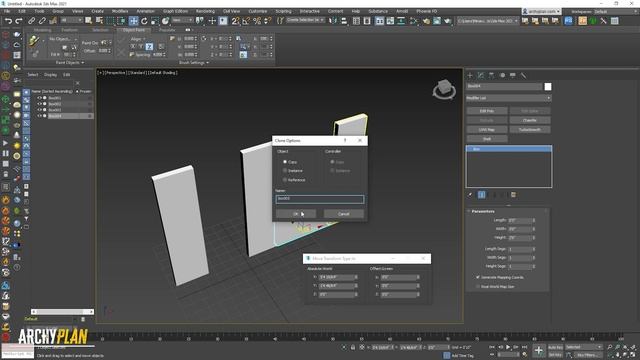Screen dimensions: 640x360
Task: Apply the Shell modifier button
Action: point(487,139)
